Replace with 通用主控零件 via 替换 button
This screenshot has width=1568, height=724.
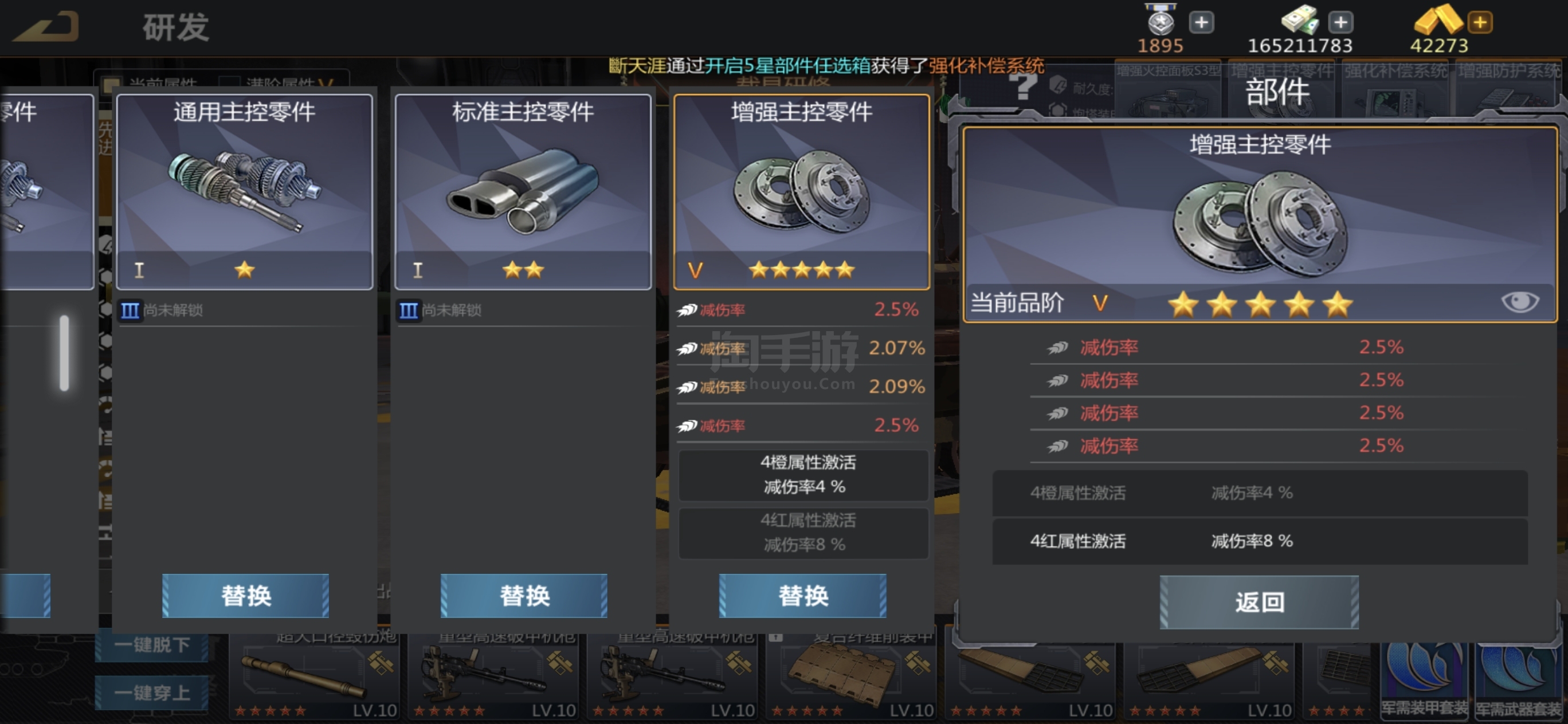point(245,596)
